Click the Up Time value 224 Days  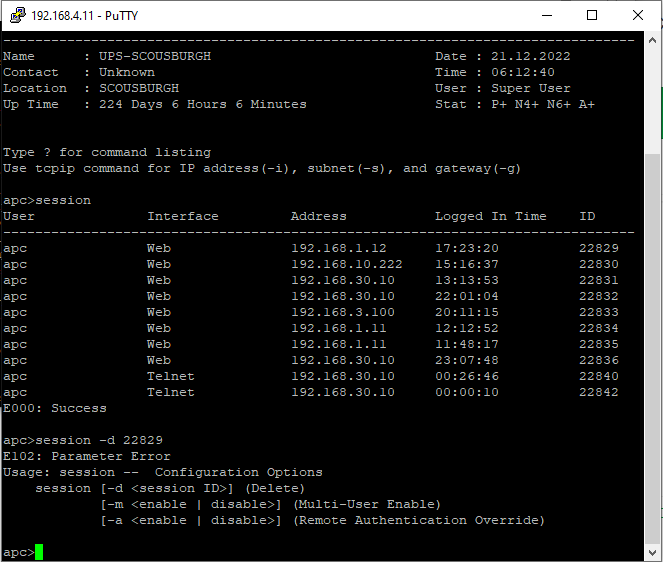click(138, 104)
